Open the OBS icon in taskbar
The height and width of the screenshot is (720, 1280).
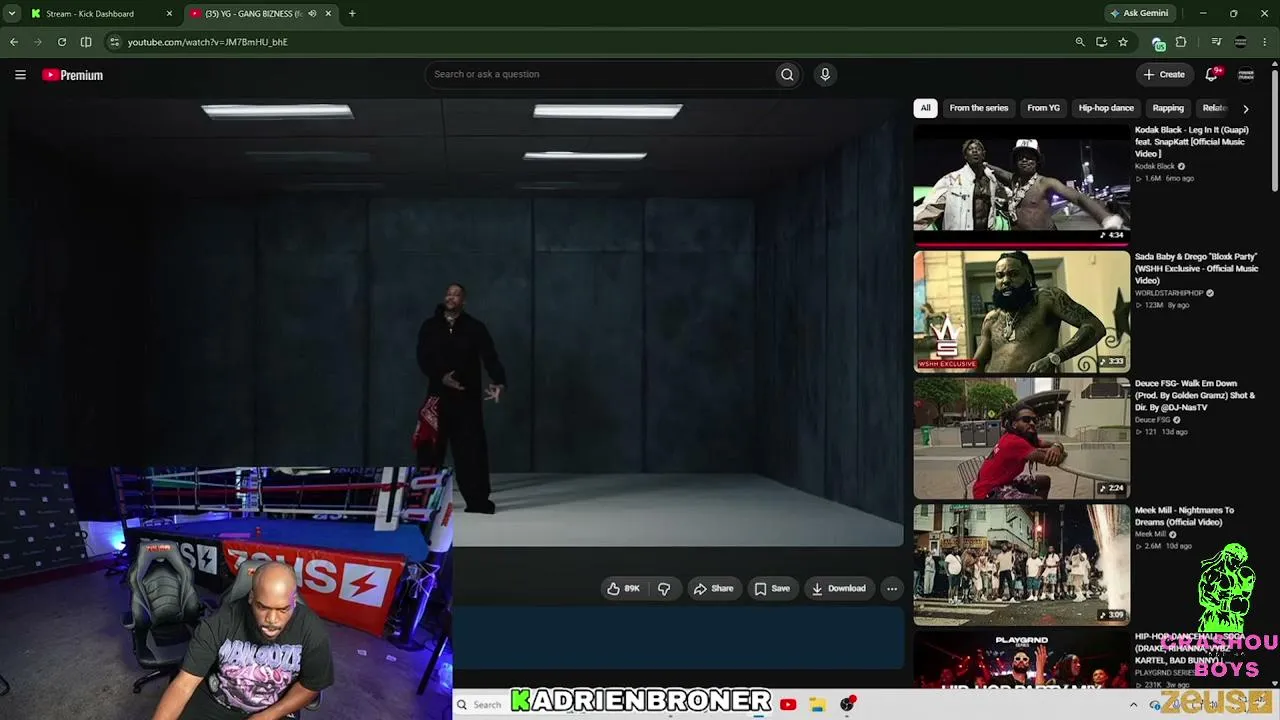coord(848,705)
